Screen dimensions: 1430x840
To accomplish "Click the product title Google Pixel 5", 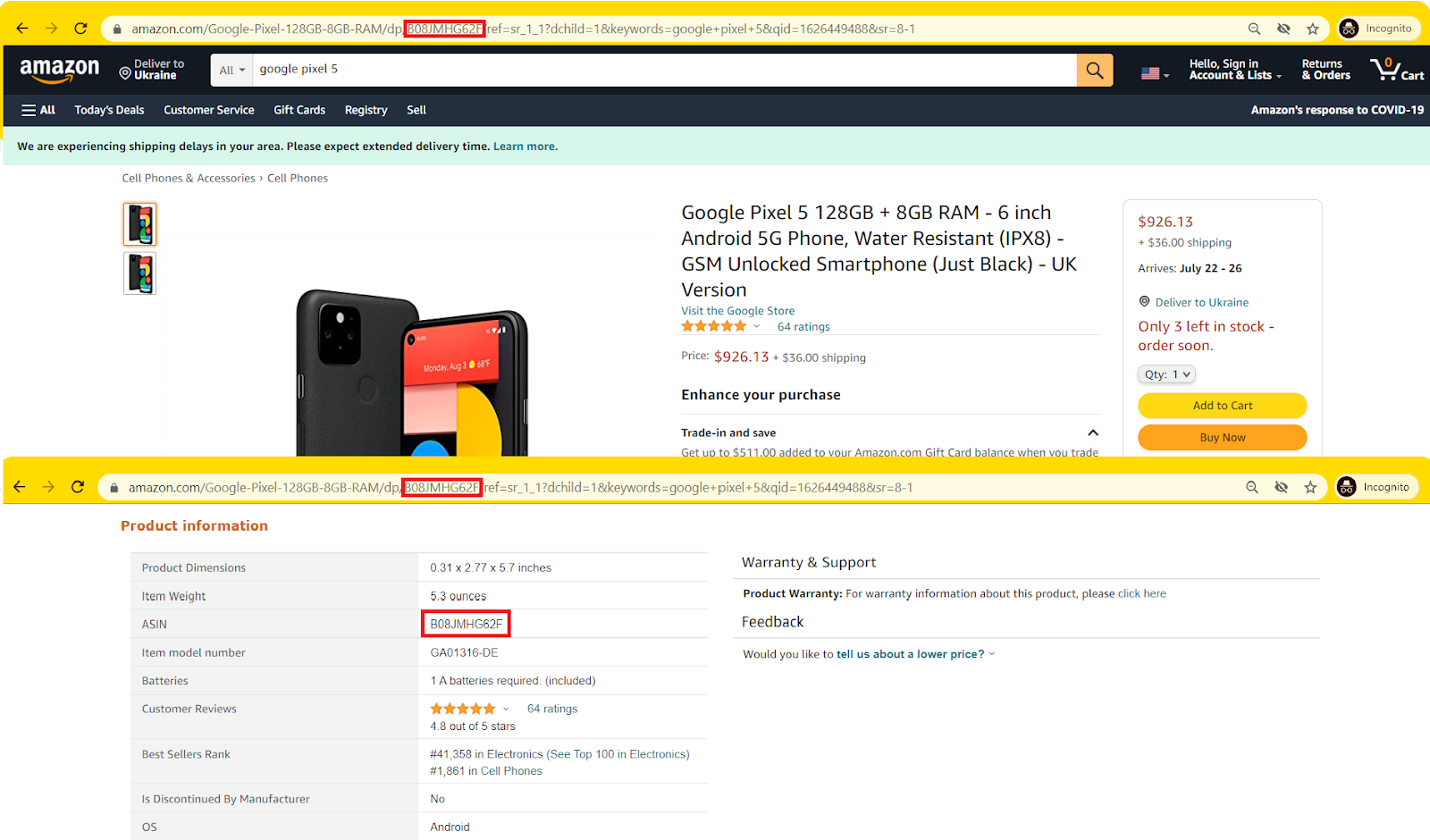I will (x=879, y=251).
